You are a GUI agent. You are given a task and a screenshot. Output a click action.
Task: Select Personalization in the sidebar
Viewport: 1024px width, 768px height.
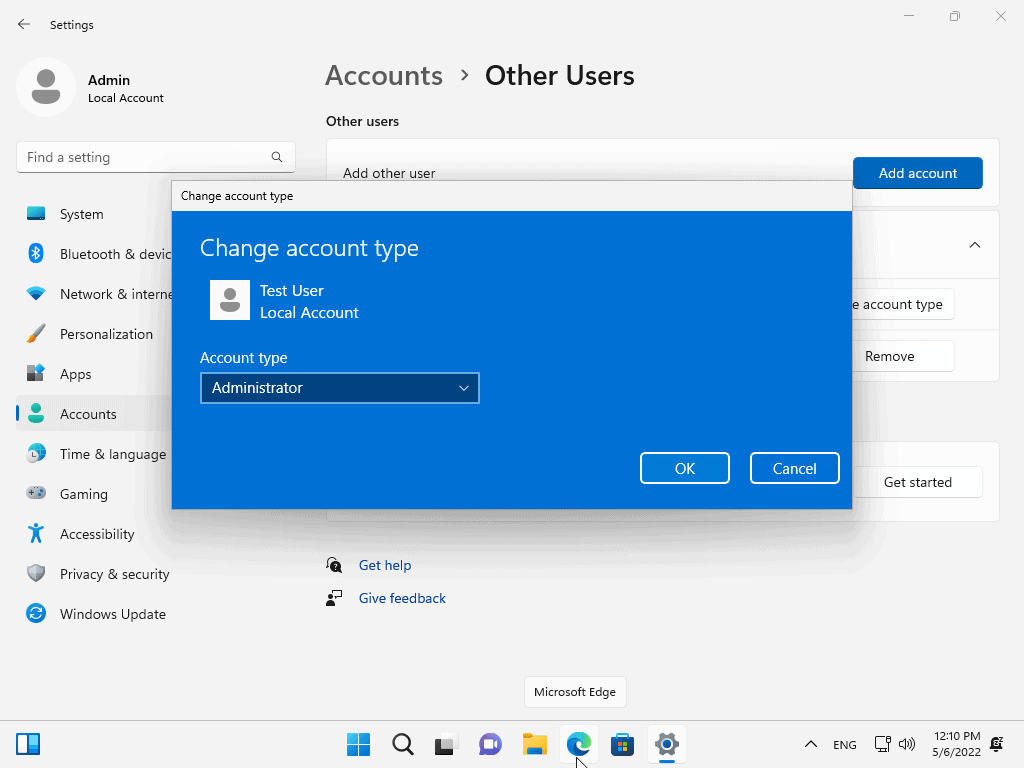pos(106,334)
